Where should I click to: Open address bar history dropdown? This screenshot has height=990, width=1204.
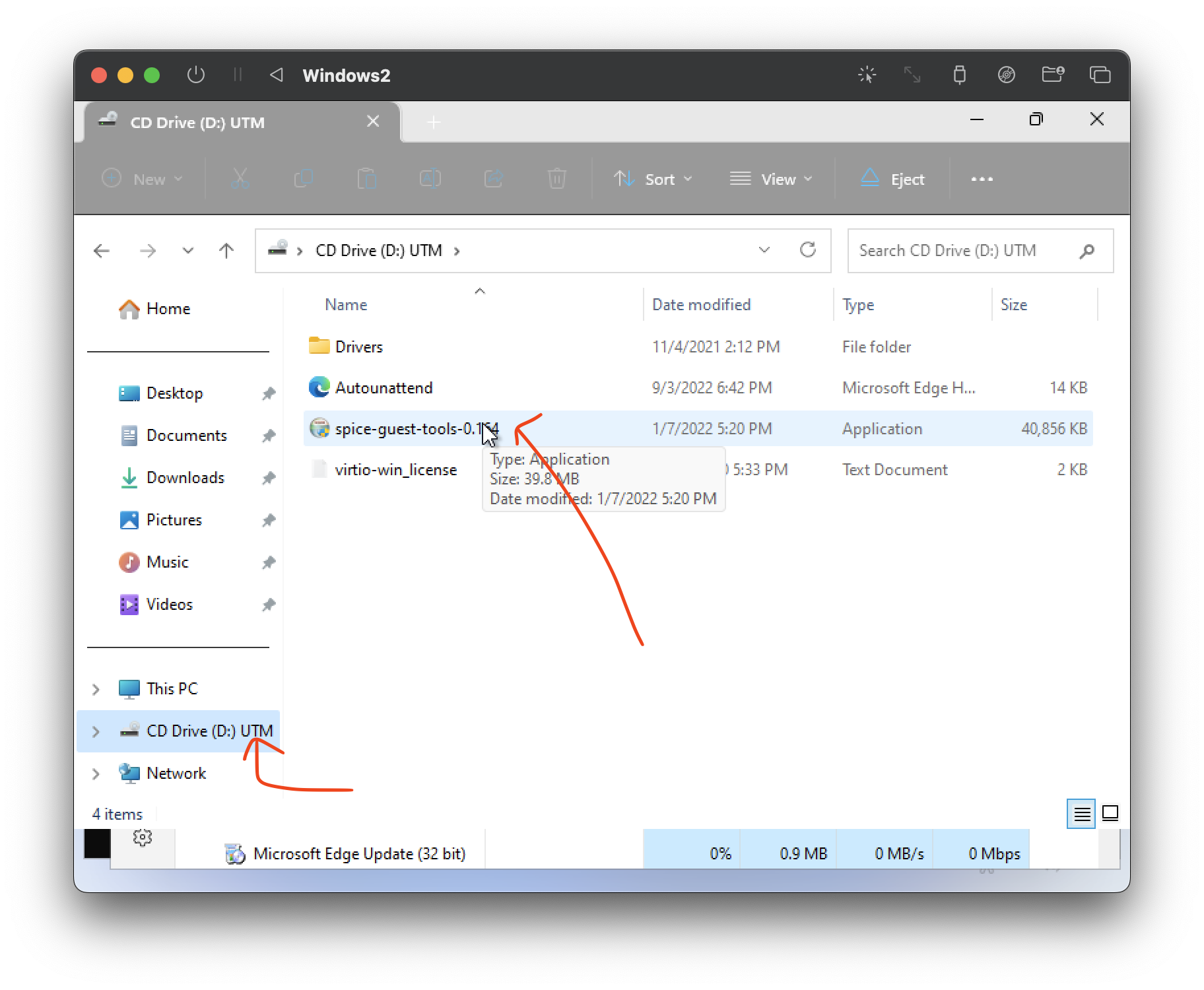pos(764,250)
